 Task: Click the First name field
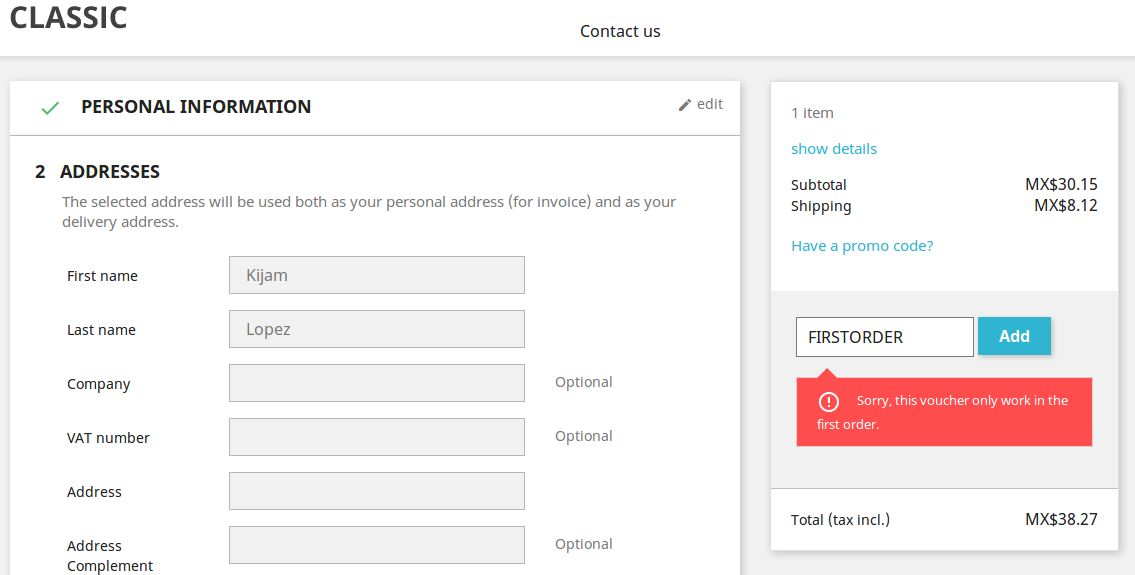(x=376, y=275)
